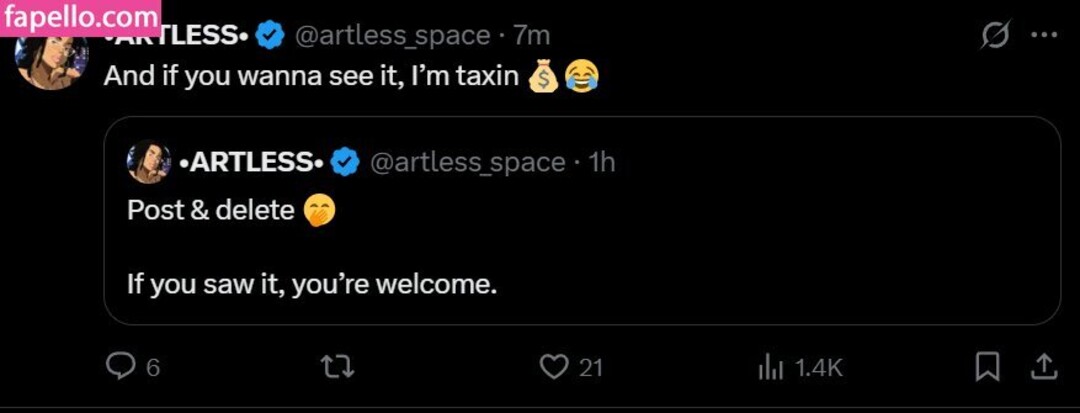
Task: Open the 1h timestamp of quoted tweet
Action: (x=601, y=162)
